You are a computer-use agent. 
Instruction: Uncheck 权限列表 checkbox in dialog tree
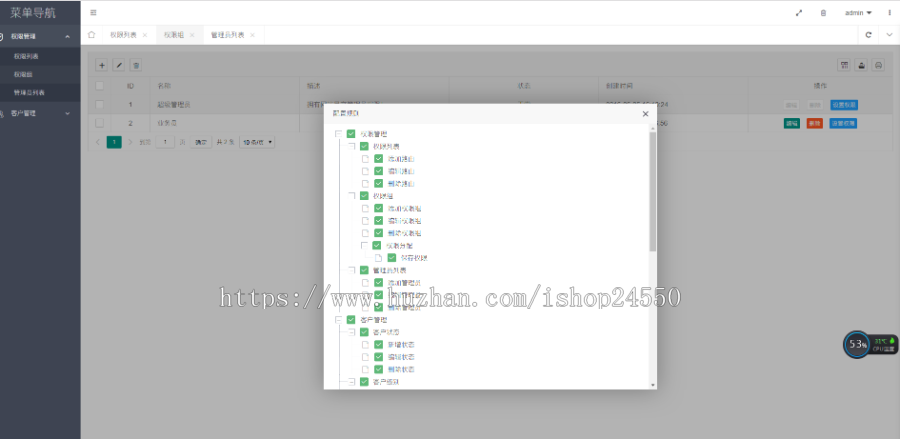364,146
